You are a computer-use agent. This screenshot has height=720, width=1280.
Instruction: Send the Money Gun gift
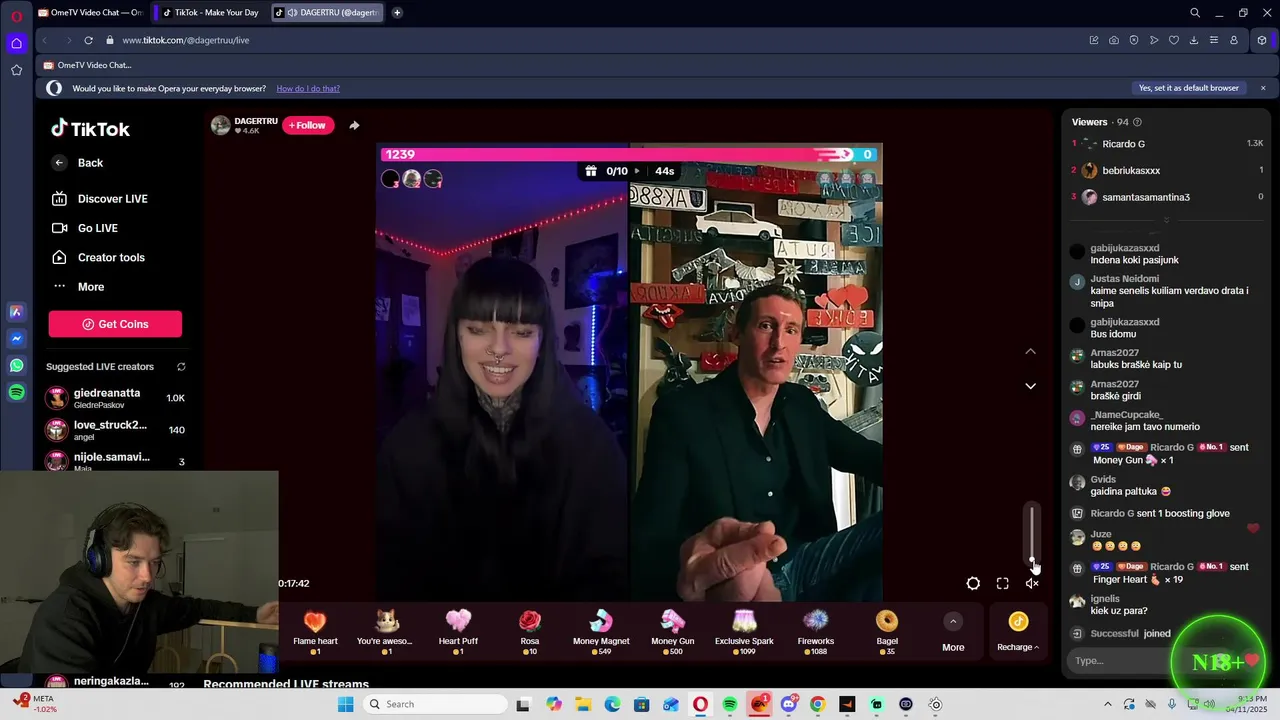[x=673, y=632]
